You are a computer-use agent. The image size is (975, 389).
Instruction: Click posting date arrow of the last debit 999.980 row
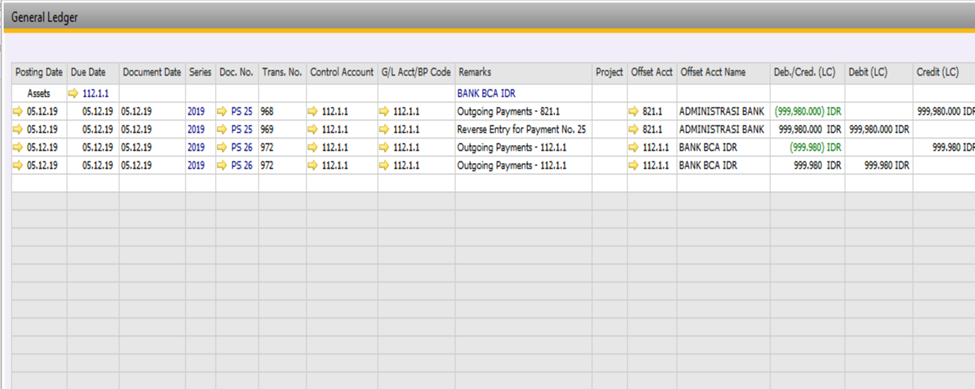19,166
